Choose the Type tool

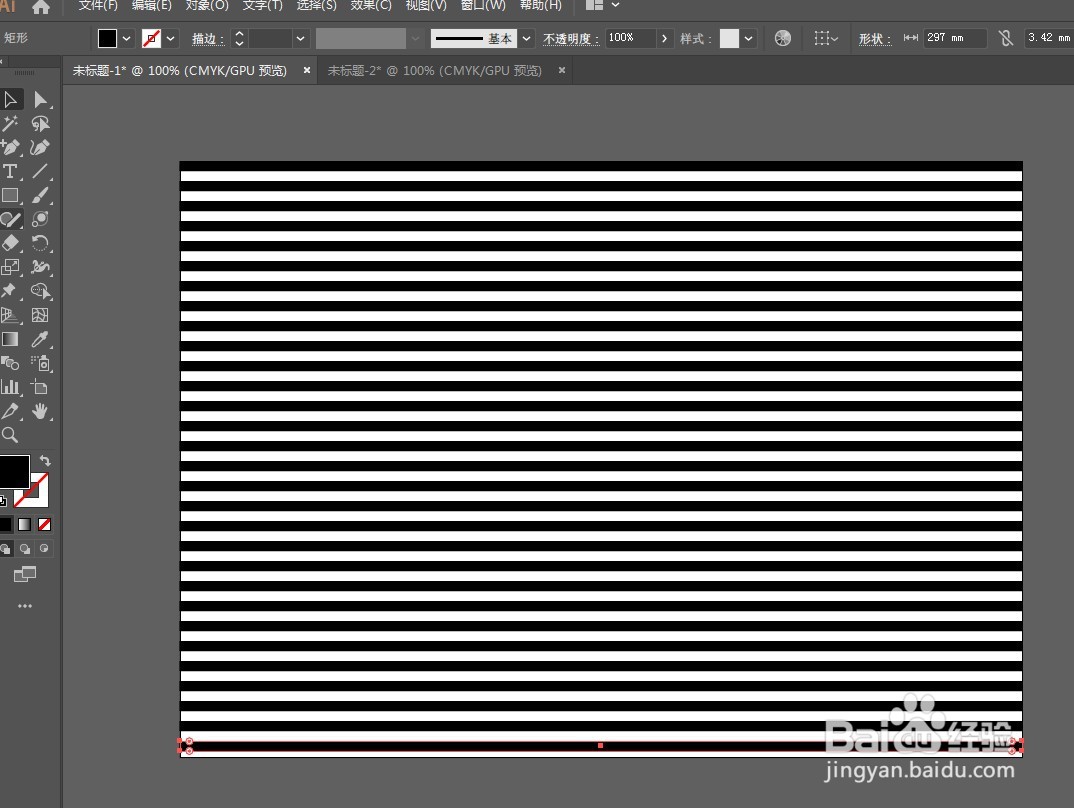point(10,171)
